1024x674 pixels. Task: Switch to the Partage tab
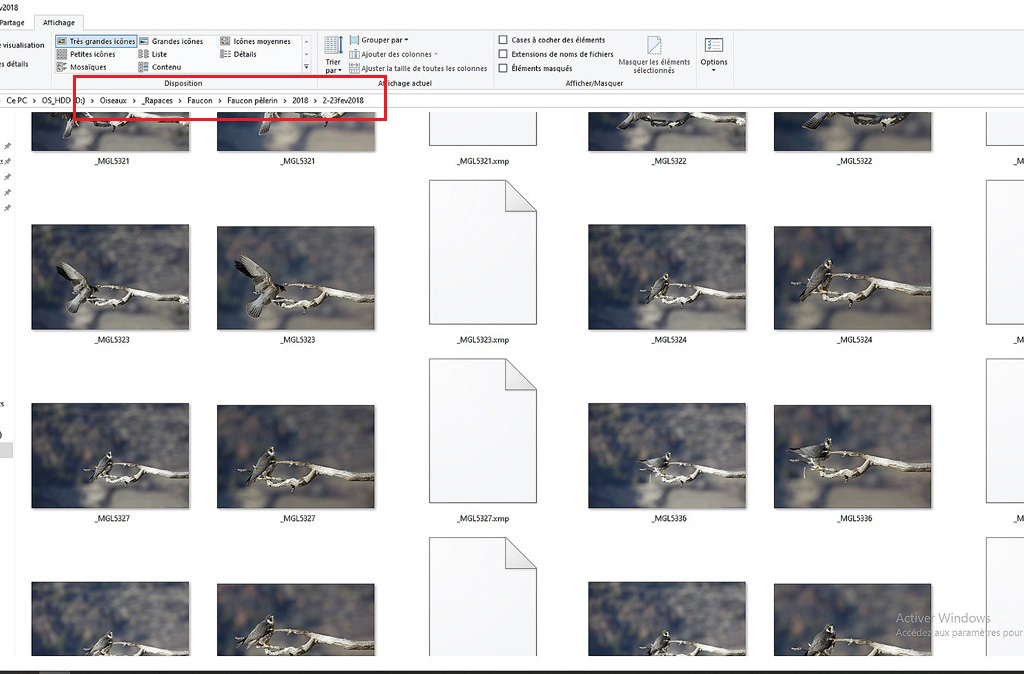coord(12,22)
